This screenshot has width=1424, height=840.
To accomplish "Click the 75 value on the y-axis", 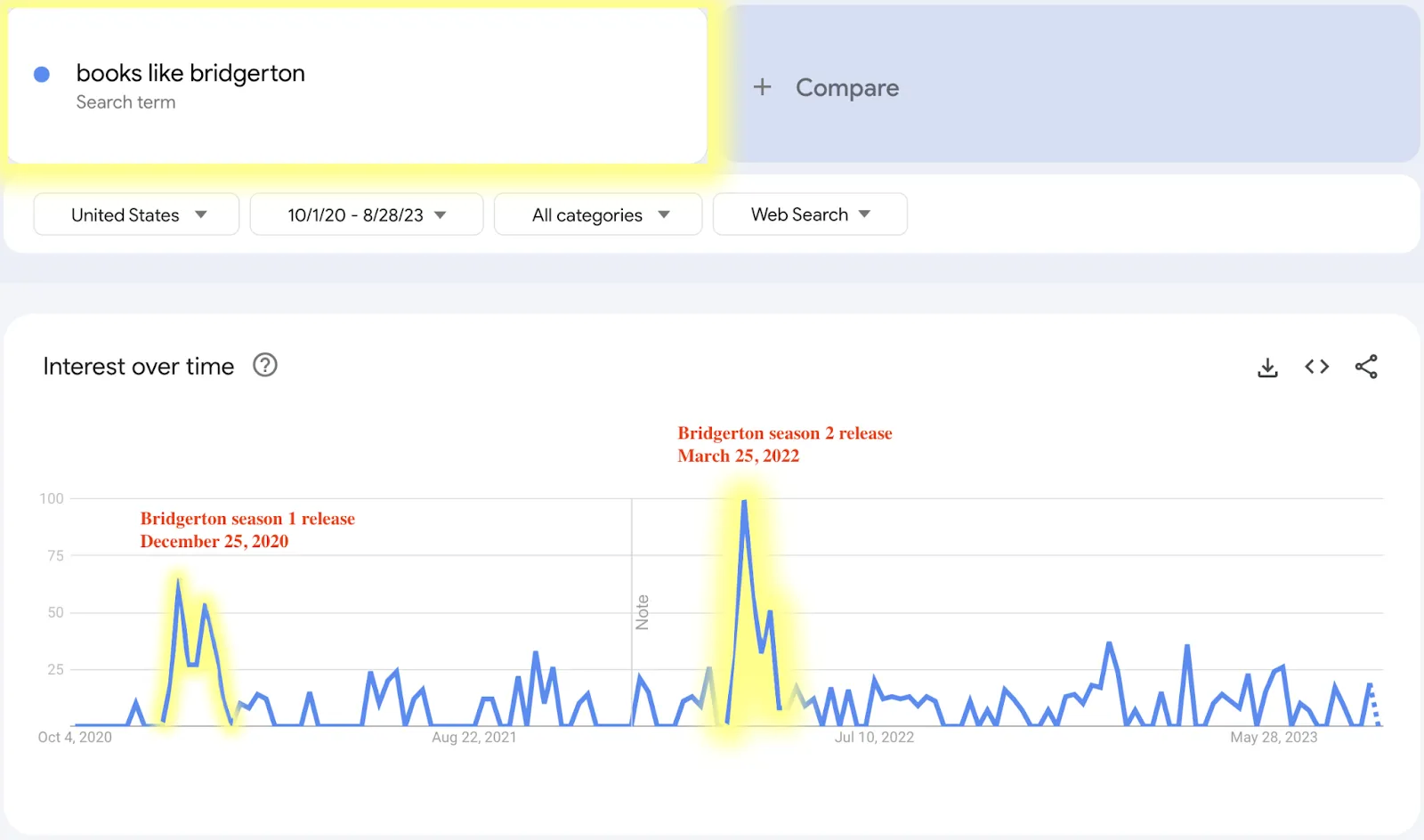I will pos(55,555).
